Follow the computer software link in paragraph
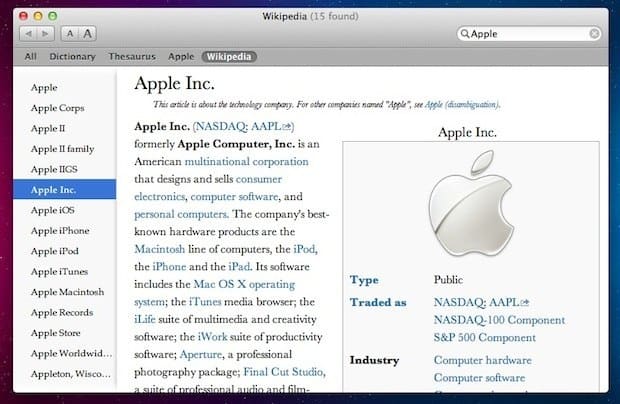620x404 pixels. coord(234,196)
